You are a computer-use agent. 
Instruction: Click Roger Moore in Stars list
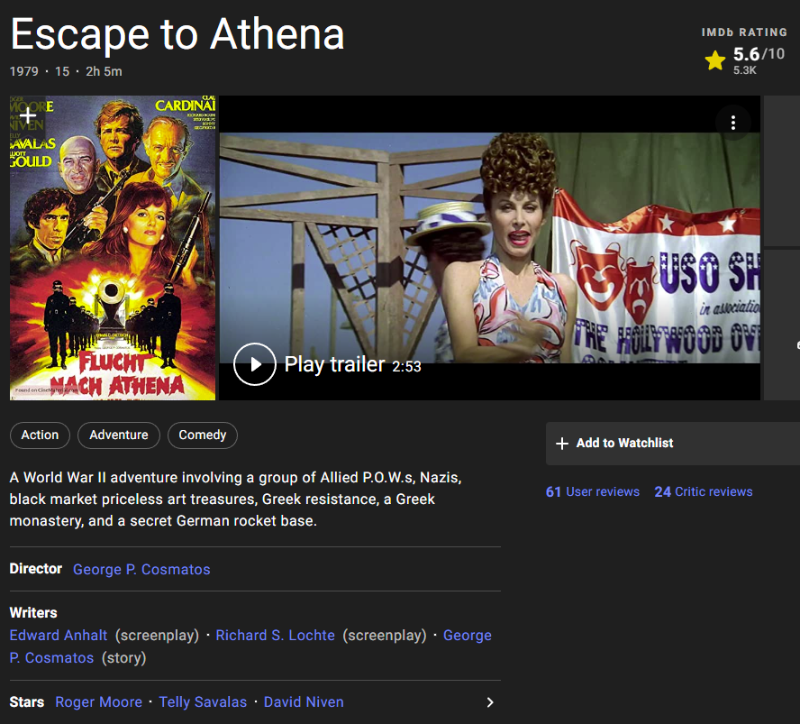tap(98, 702)
